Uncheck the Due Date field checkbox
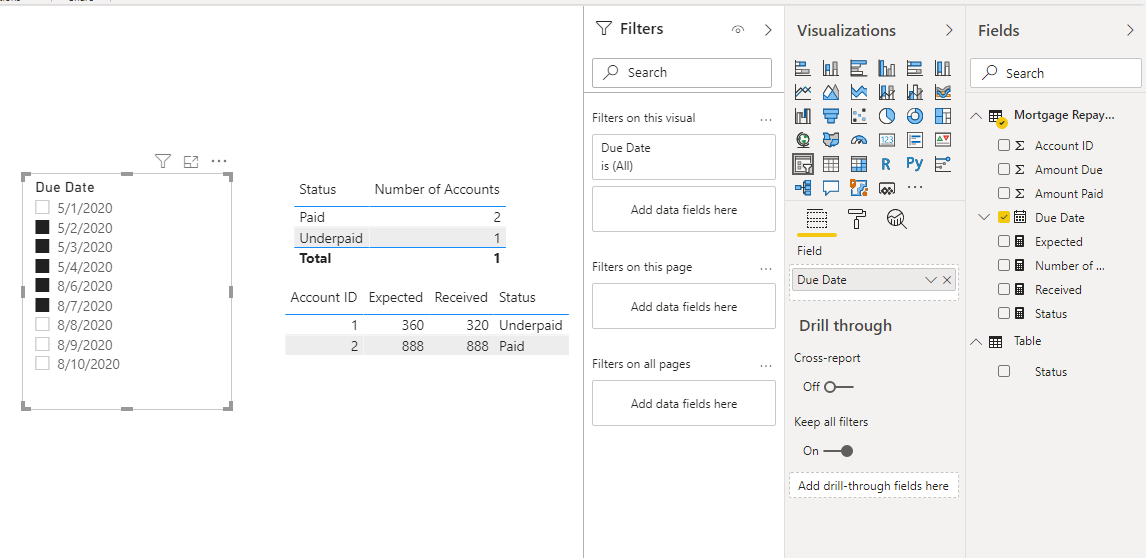1146x558 pixels. [x=1003, y=217]
